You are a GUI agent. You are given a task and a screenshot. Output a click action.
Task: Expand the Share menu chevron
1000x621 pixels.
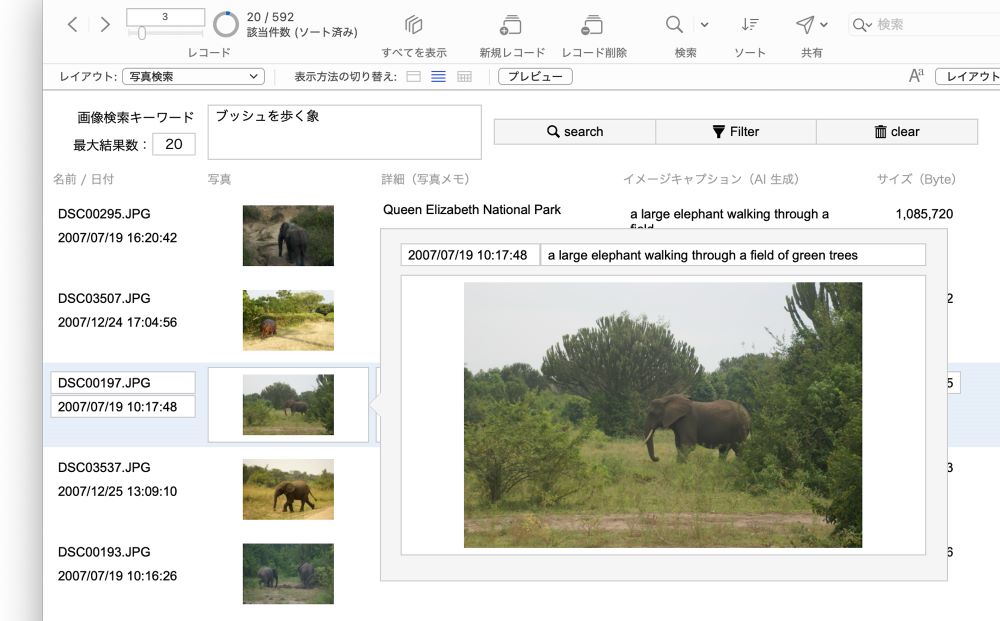coord(824,25)
